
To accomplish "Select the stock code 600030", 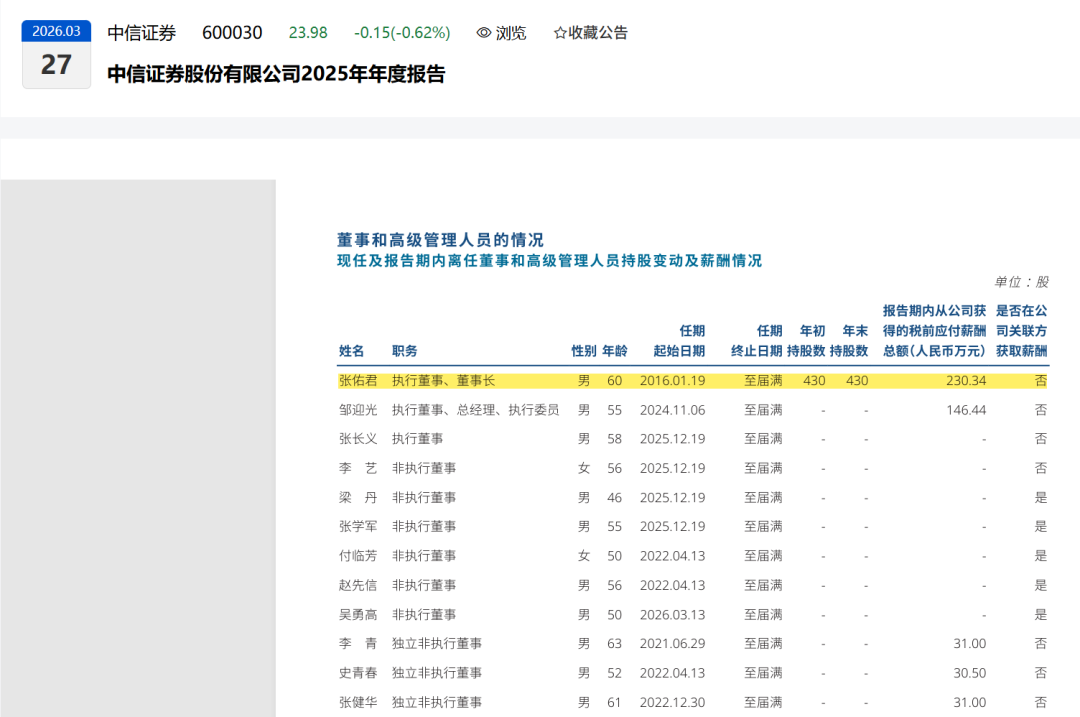I will [x=232, y=33].
